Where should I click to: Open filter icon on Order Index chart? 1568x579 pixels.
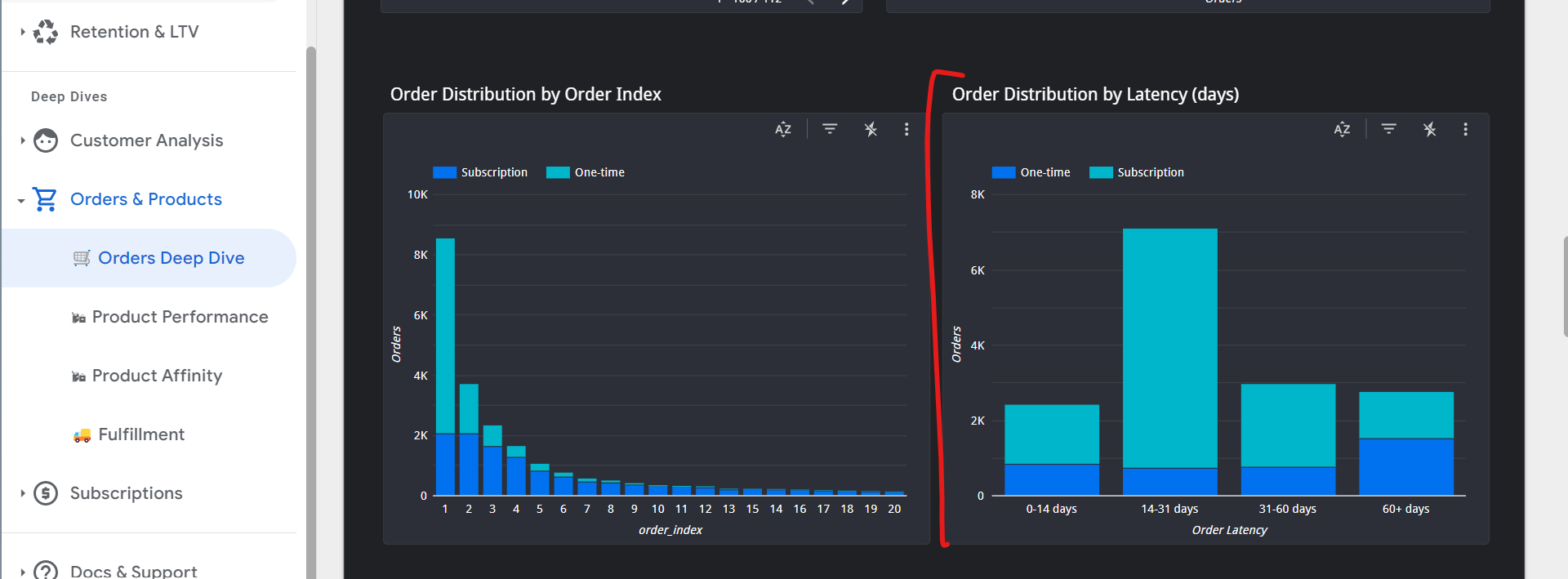tap(830, 129)
